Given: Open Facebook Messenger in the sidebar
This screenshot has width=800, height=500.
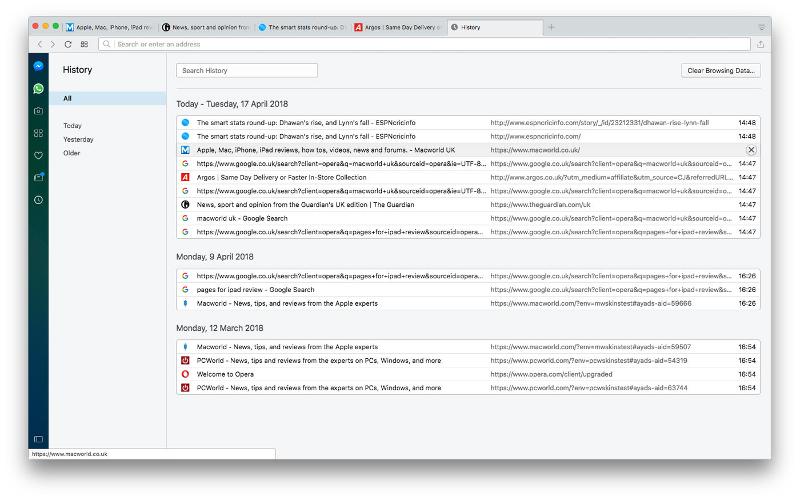Looking at the screenshot, I should pyautogui.click(x=38, y=66).
